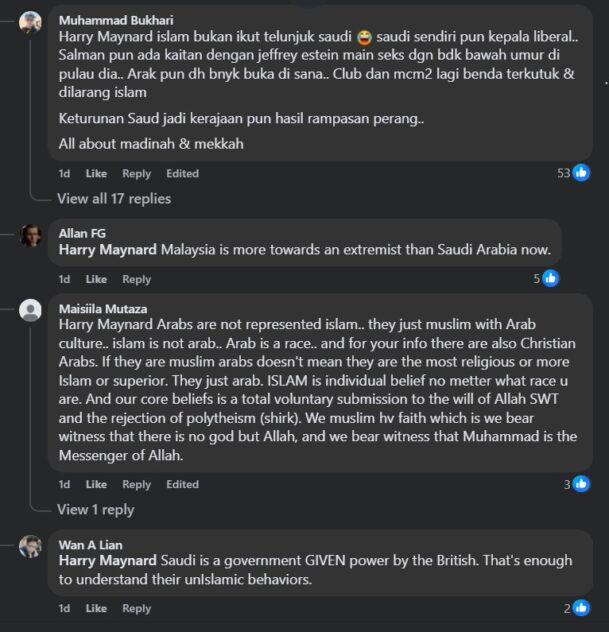Open Allan FG's profile avatar

(31, 236)
